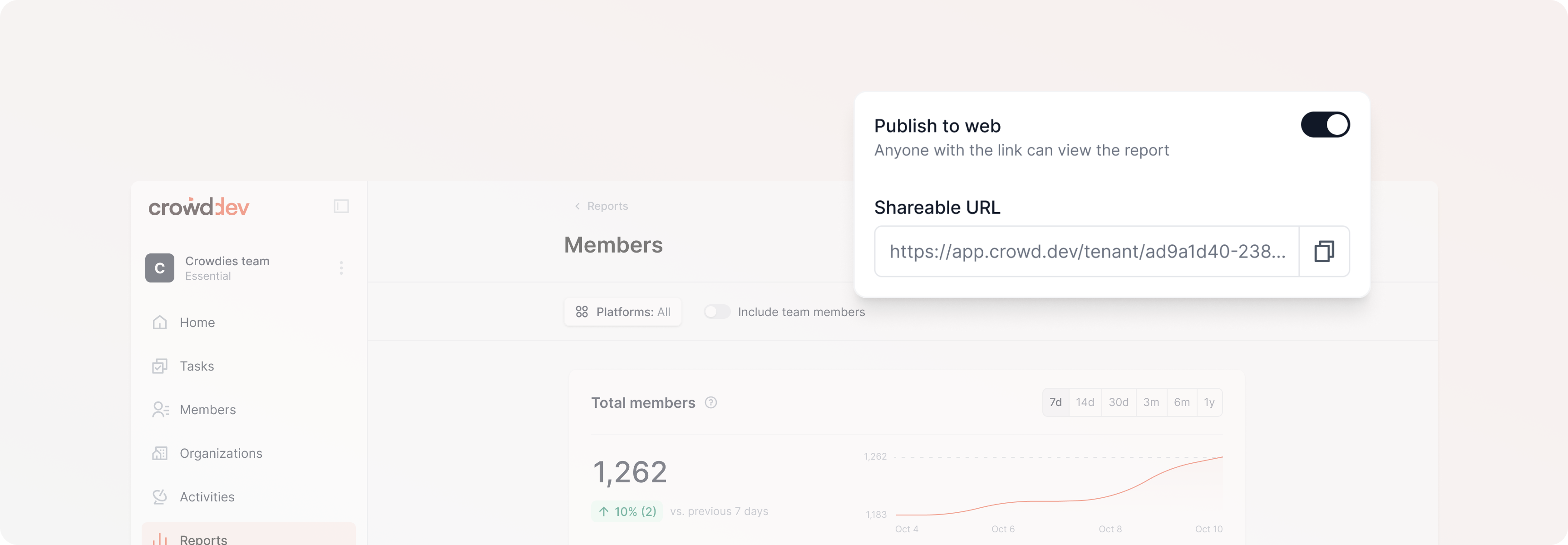Copy the shareable URL icon
Screen dimensions: 1568x545
pos(1324,252)
